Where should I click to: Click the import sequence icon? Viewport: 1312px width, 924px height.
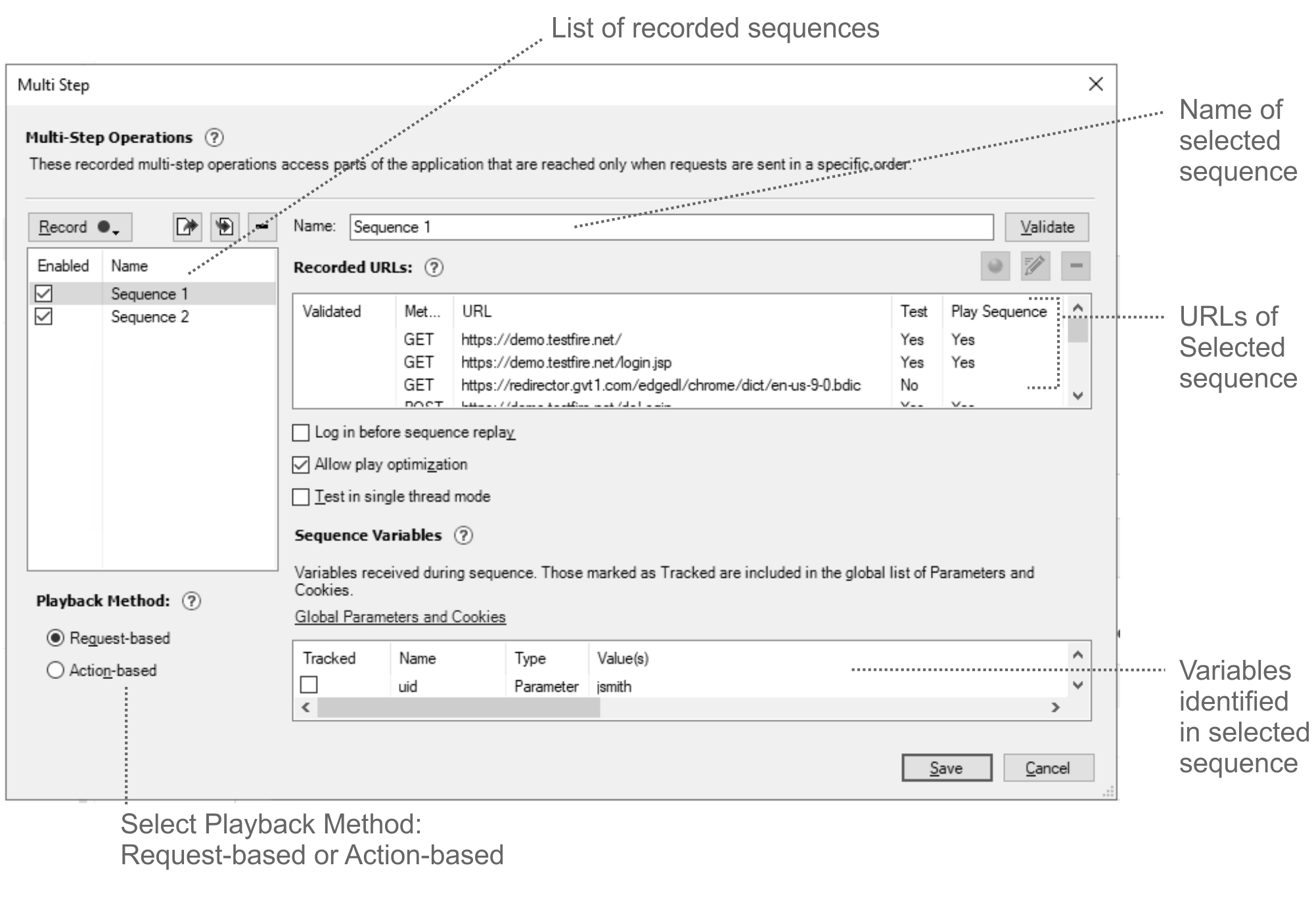(225, 227)
